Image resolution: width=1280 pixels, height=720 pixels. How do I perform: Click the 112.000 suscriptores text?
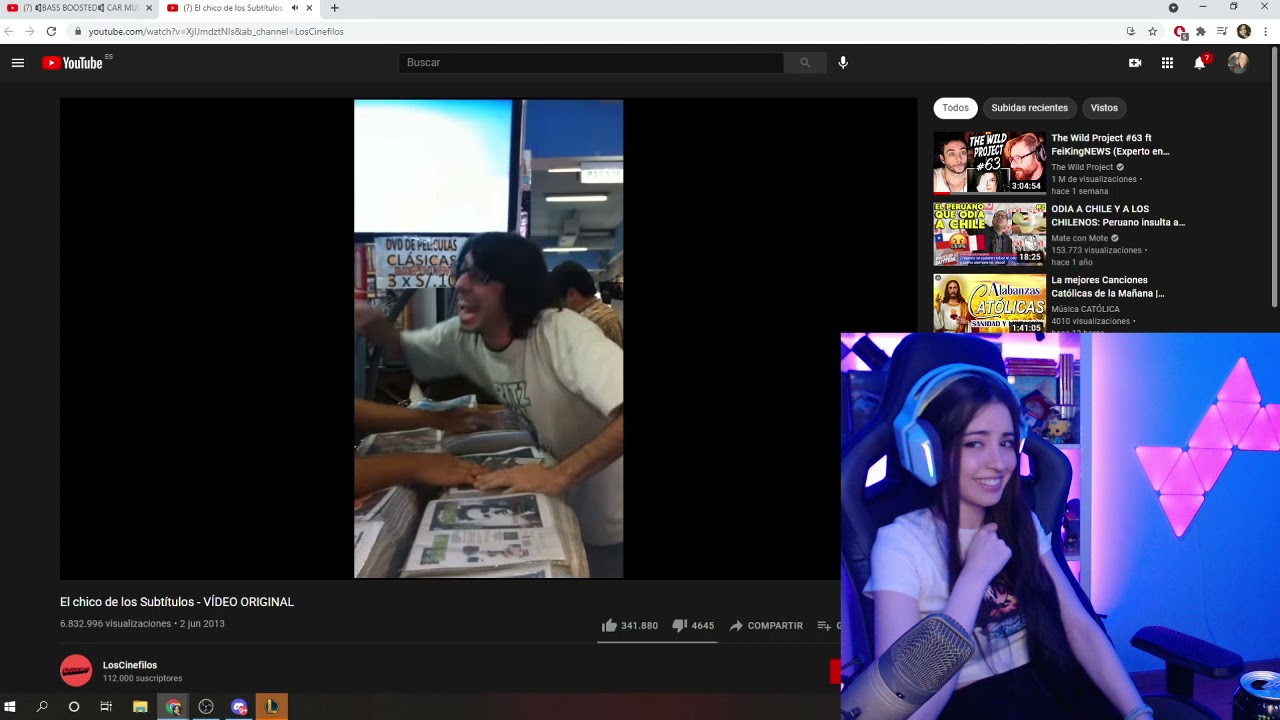pos(142,679)
